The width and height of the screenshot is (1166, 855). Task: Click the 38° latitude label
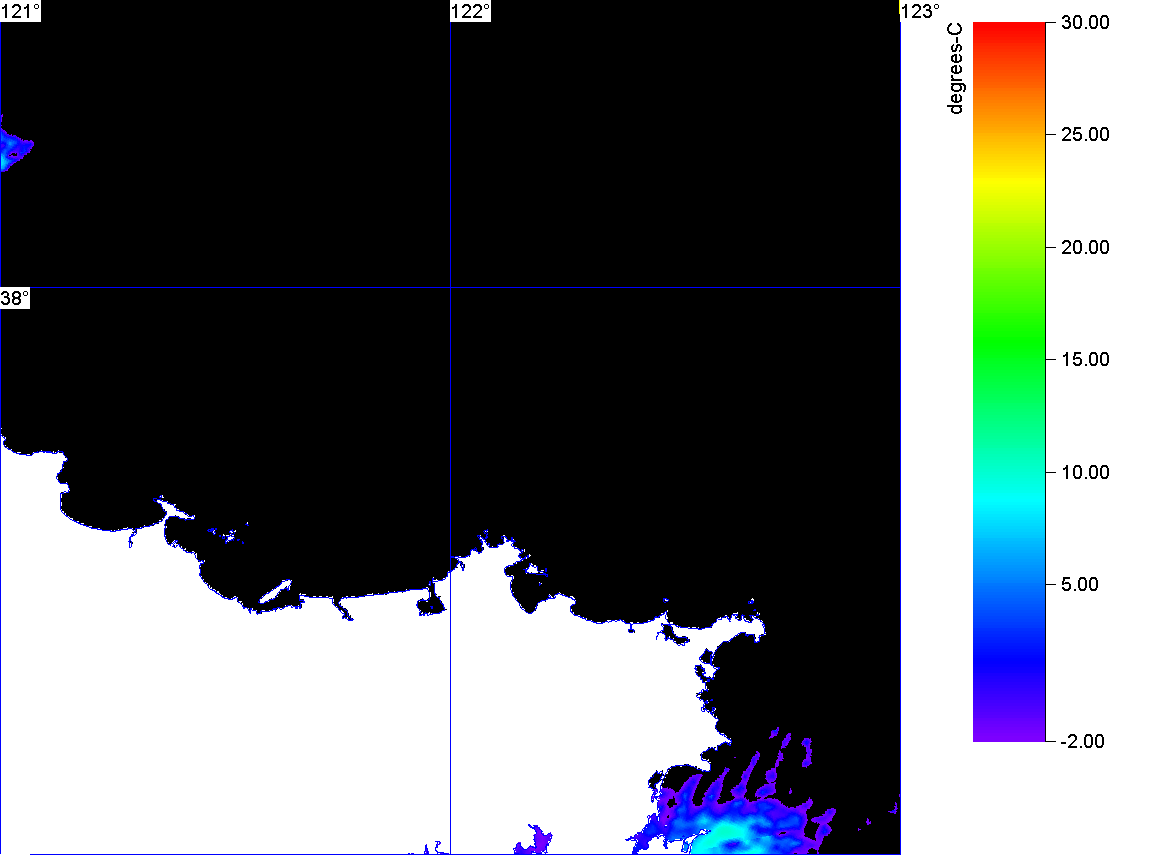coord(15,298)
